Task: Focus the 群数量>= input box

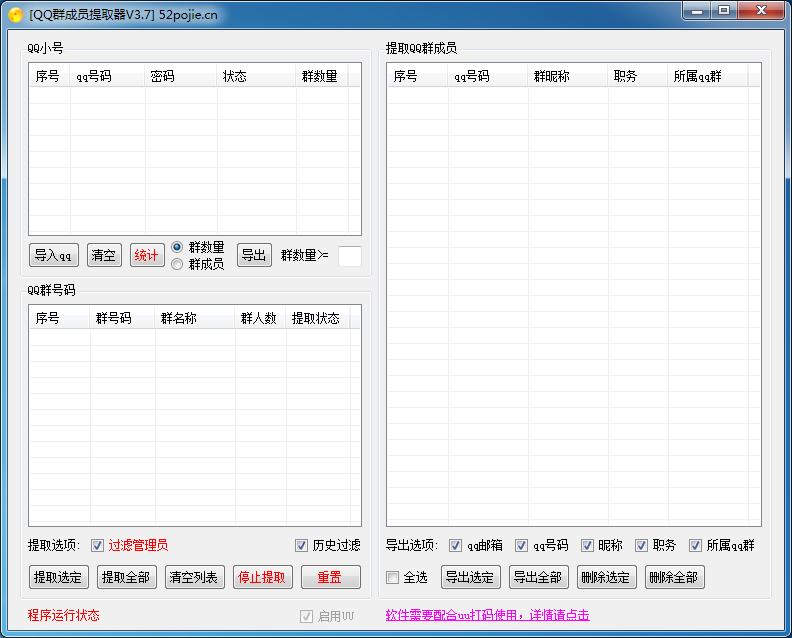Action: tap(350, 256)
